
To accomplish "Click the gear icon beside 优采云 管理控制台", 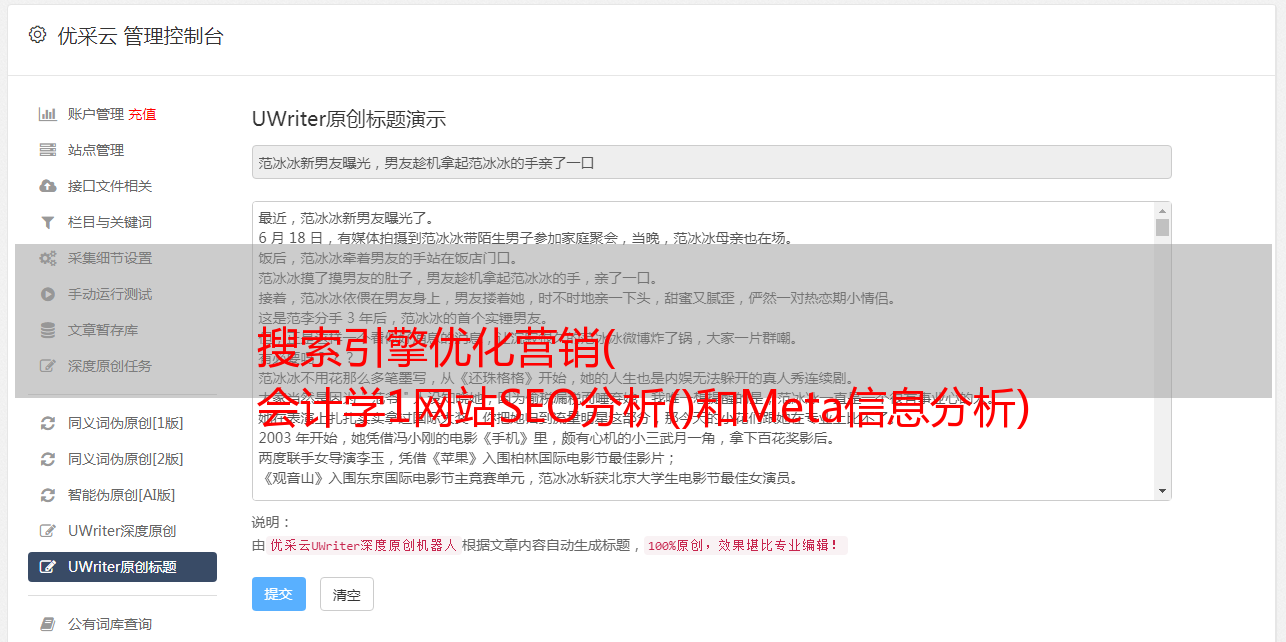I will (x=37, y=35).
